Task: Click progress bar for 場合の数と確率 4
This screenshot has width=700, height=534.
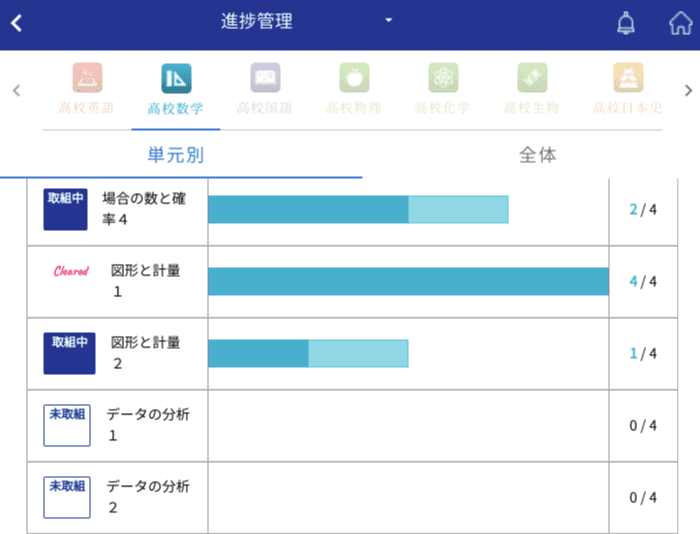Action: [358, 209]
